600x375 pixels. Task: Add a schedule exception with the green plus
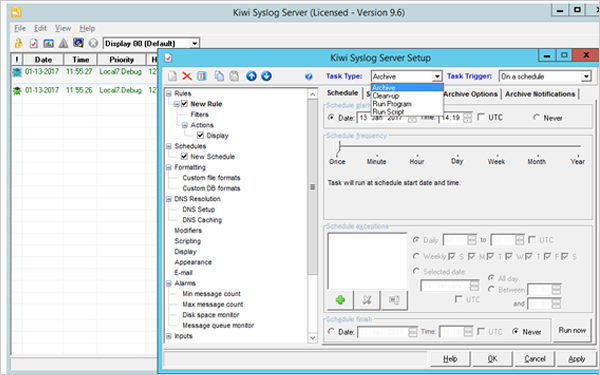[x=340, y=300]
